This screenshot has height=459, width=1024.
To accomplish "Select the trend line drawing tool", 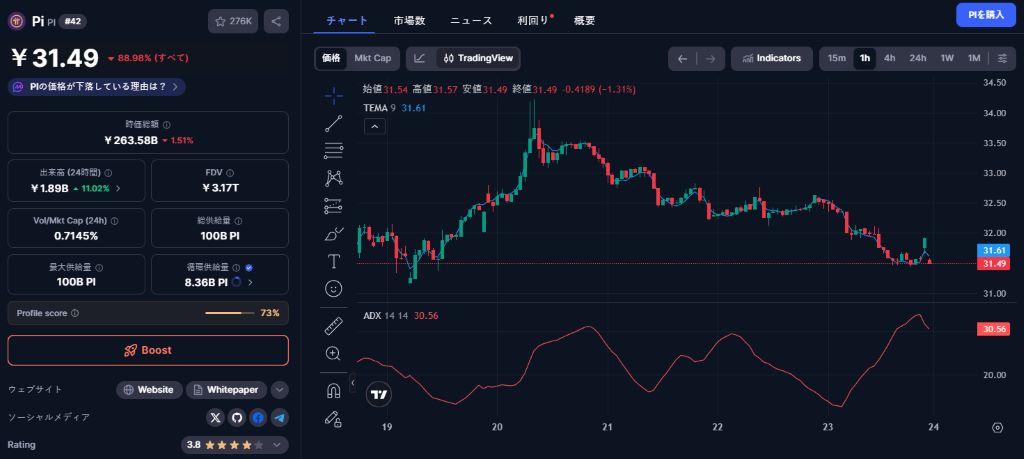I will (334, 123).
